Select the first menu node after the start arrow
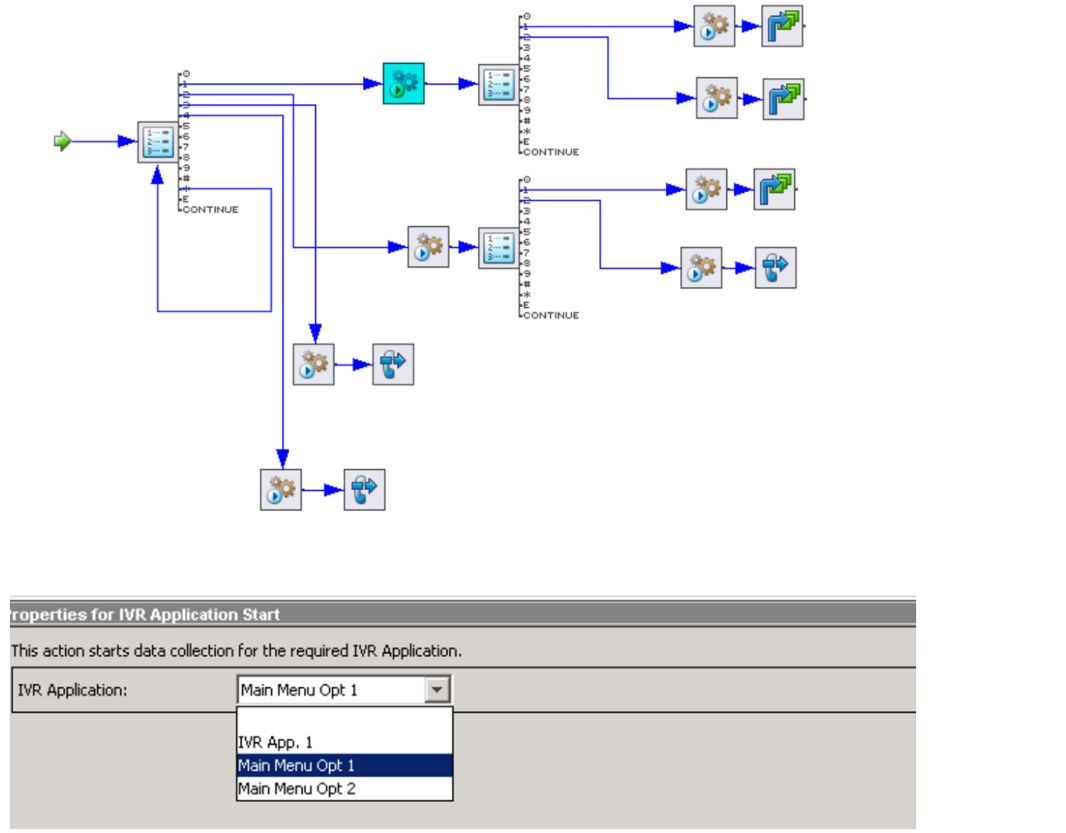Image resolution: width=1066 pixels, height=833 pixels. pyautogui.click(x=158, y=142)
